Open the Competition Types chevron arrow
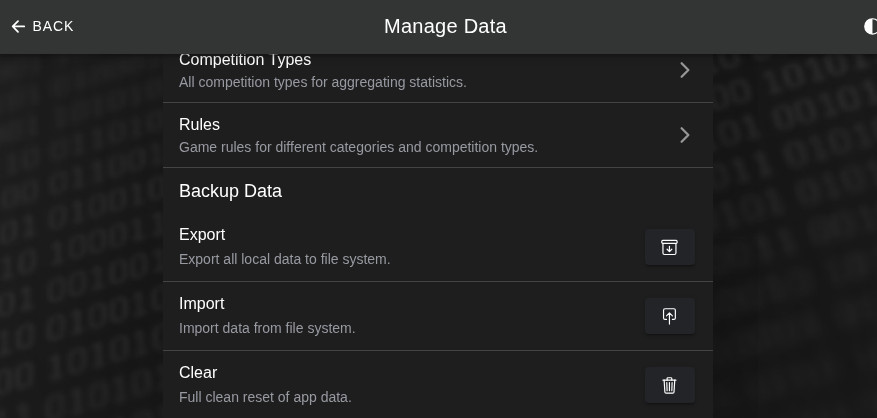This screenshot has width=877, height=418. 685,70
